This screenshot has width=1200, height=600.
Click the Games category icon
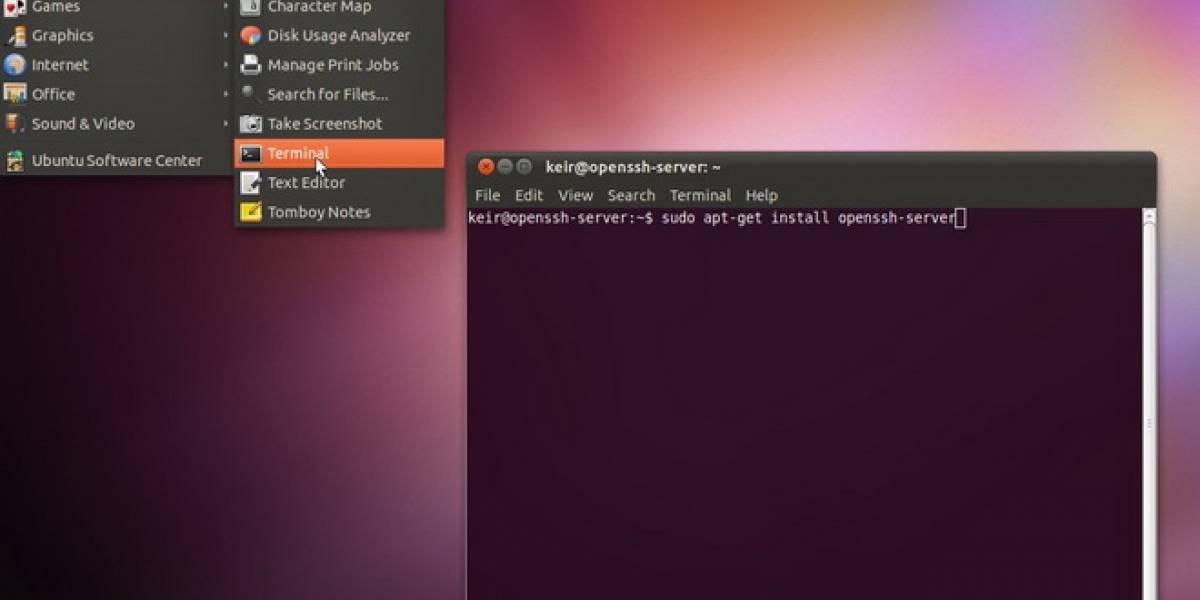14,7
